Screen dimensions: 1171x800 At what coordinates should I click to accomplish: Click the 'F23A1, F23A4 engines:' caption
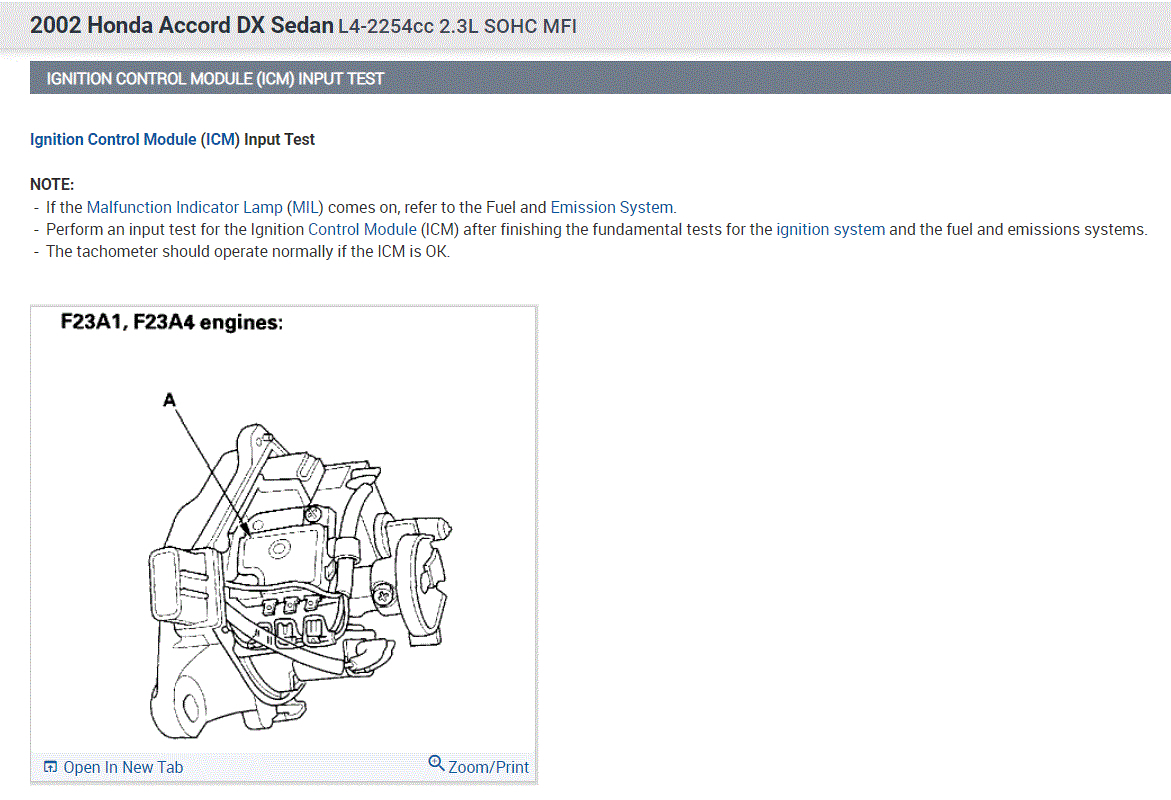172,323
